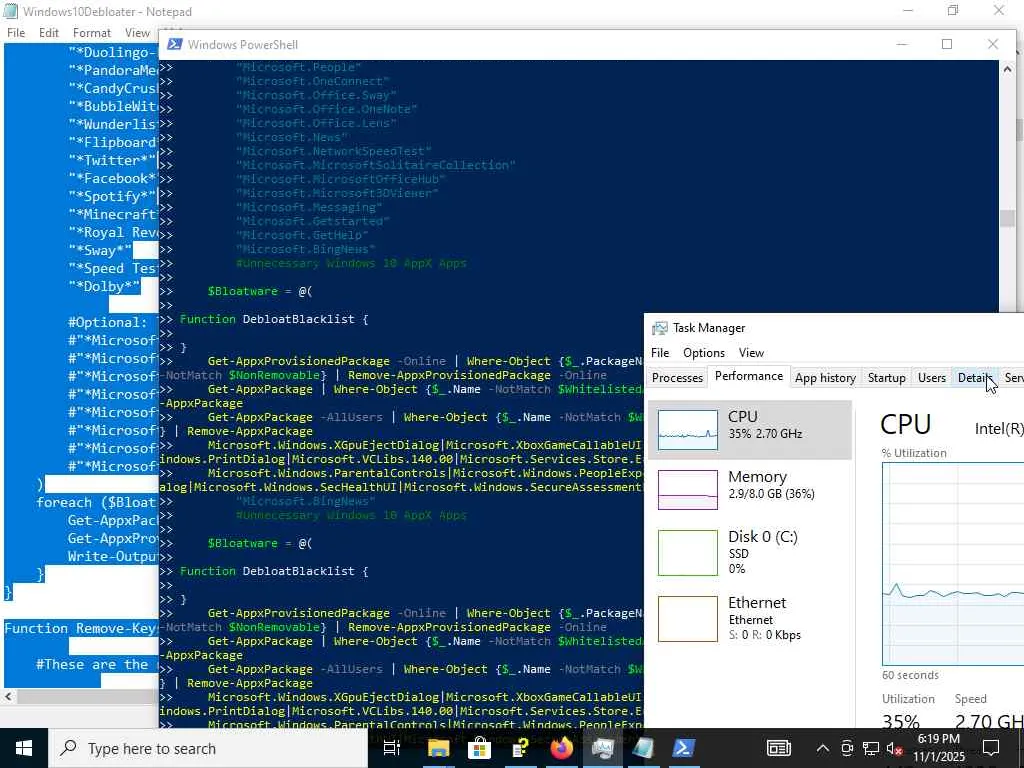Click the muted volume tray icon

click(895, 748)
